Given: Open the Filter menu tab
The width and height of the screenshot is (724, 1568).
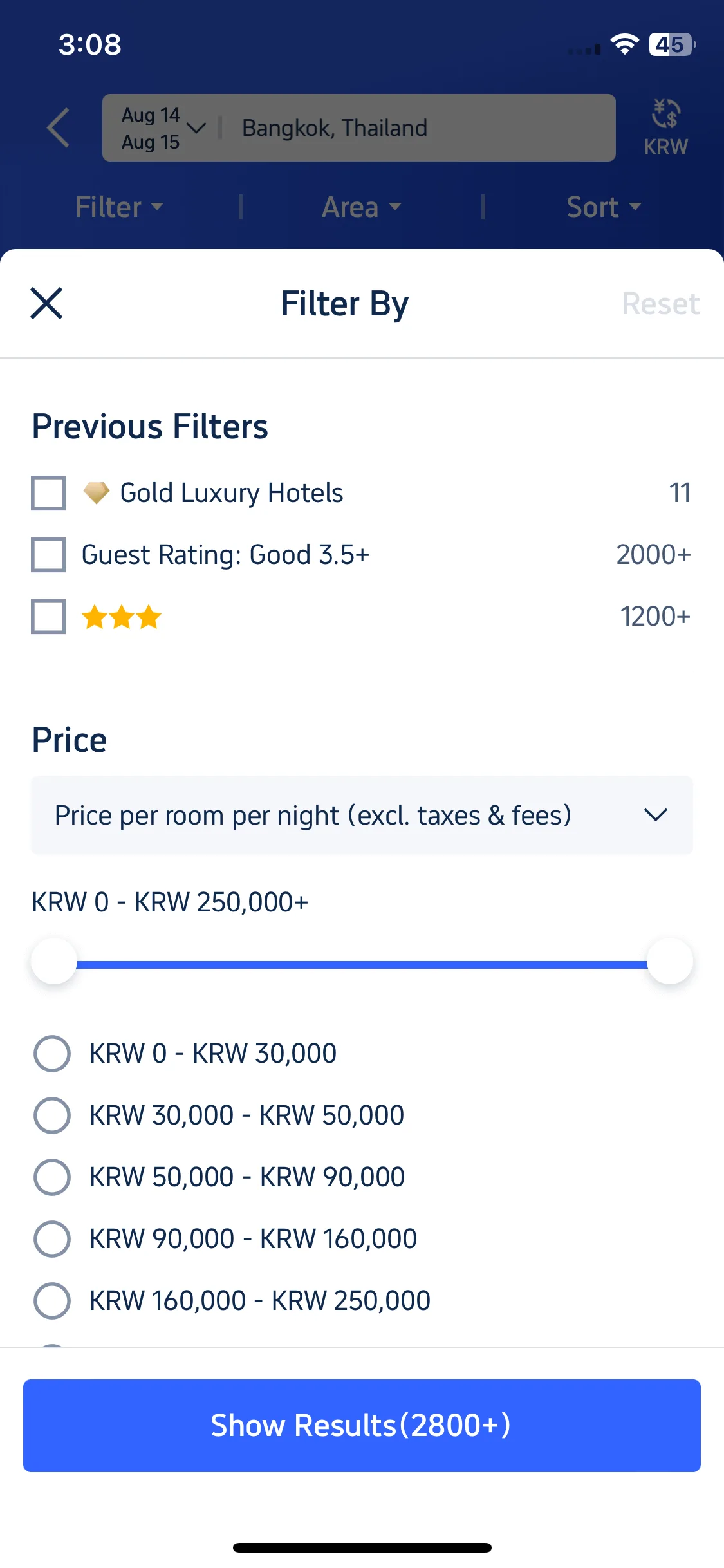Looking at the screenshot, I should point(120,207).
